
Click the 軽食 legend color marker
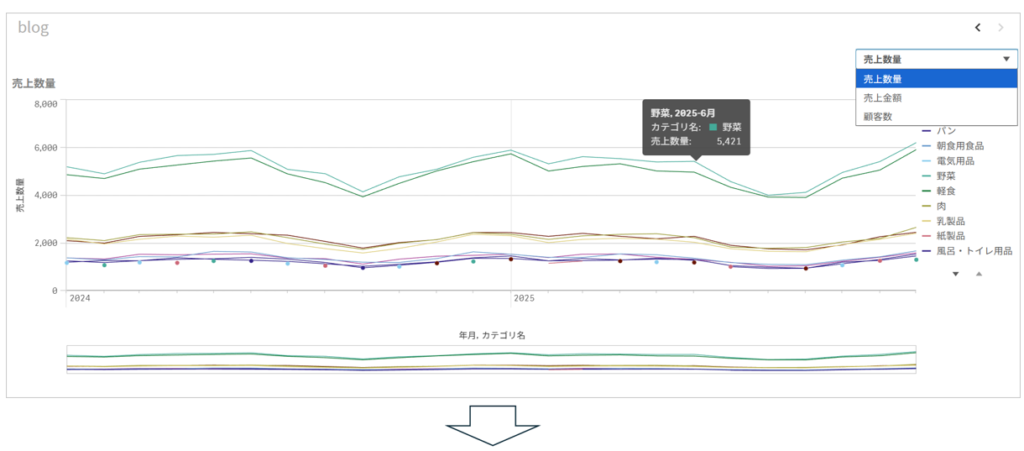926,191
